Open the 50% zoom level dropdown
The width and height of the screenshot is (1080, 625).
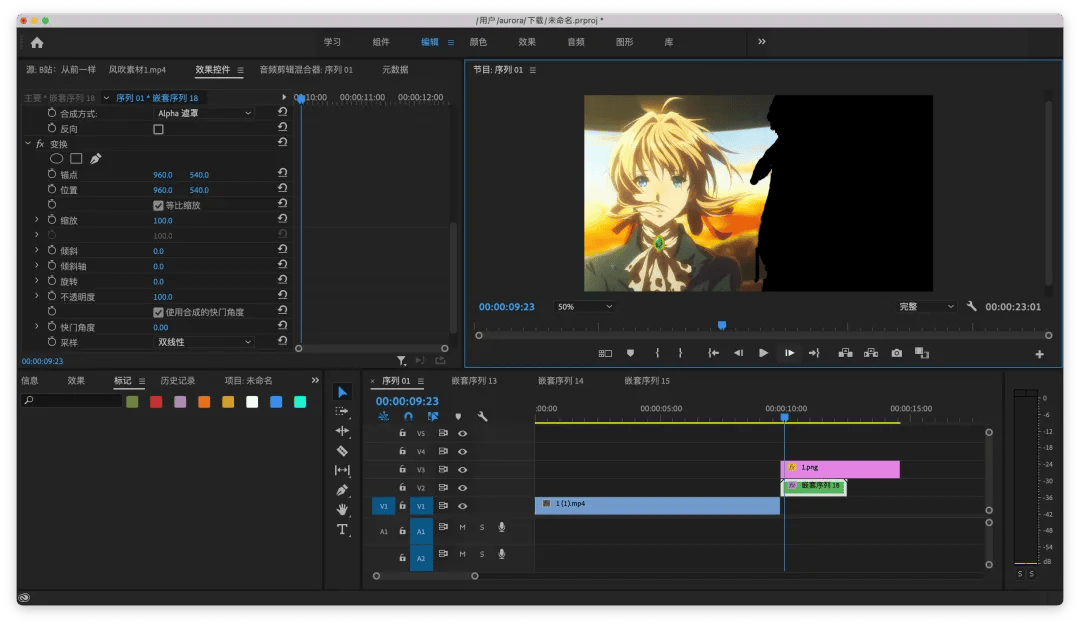pyautogui.click(x=584, y=307)
